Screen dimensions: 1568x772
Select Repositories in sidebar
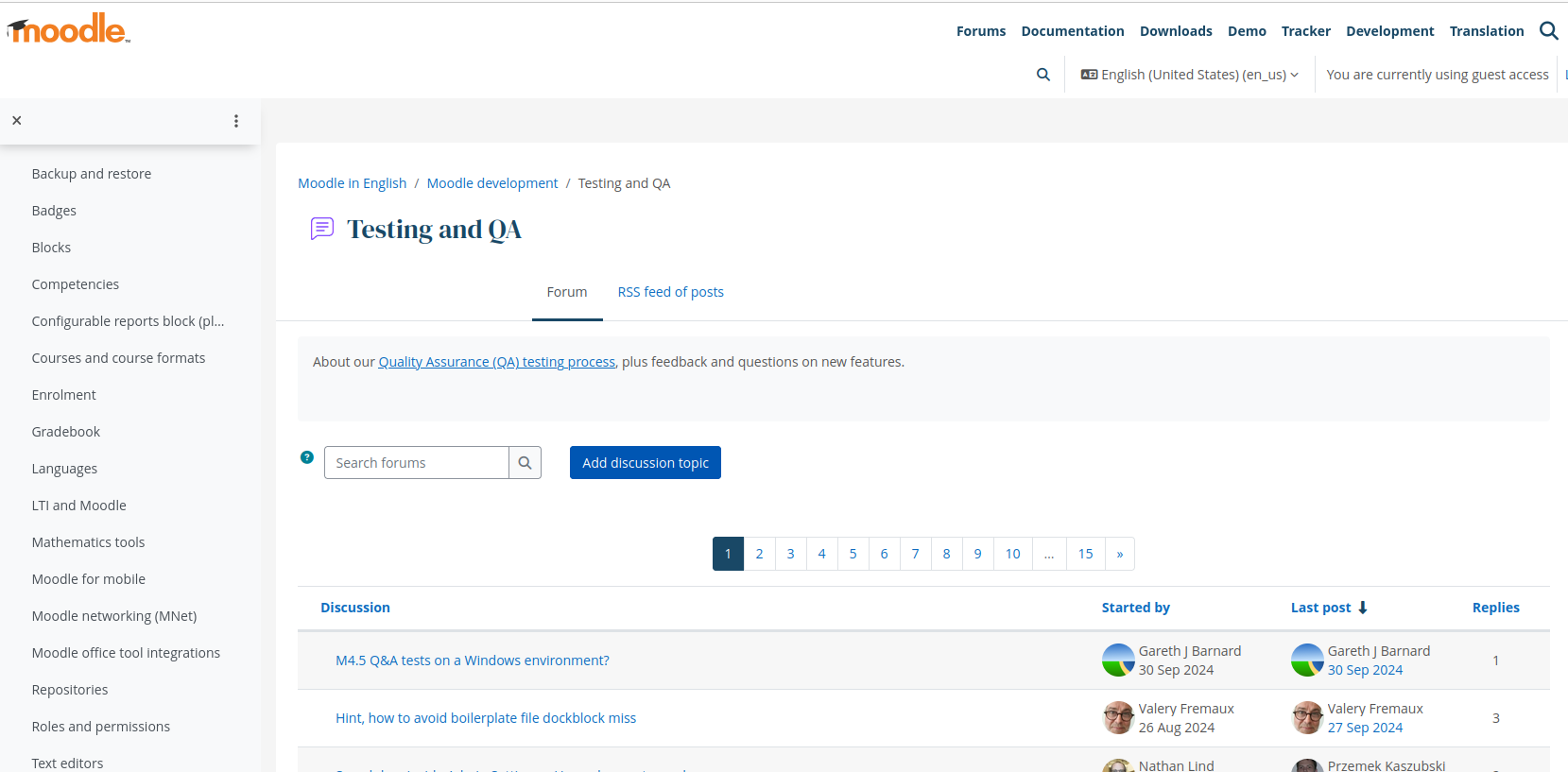click(x=70, y=690)
